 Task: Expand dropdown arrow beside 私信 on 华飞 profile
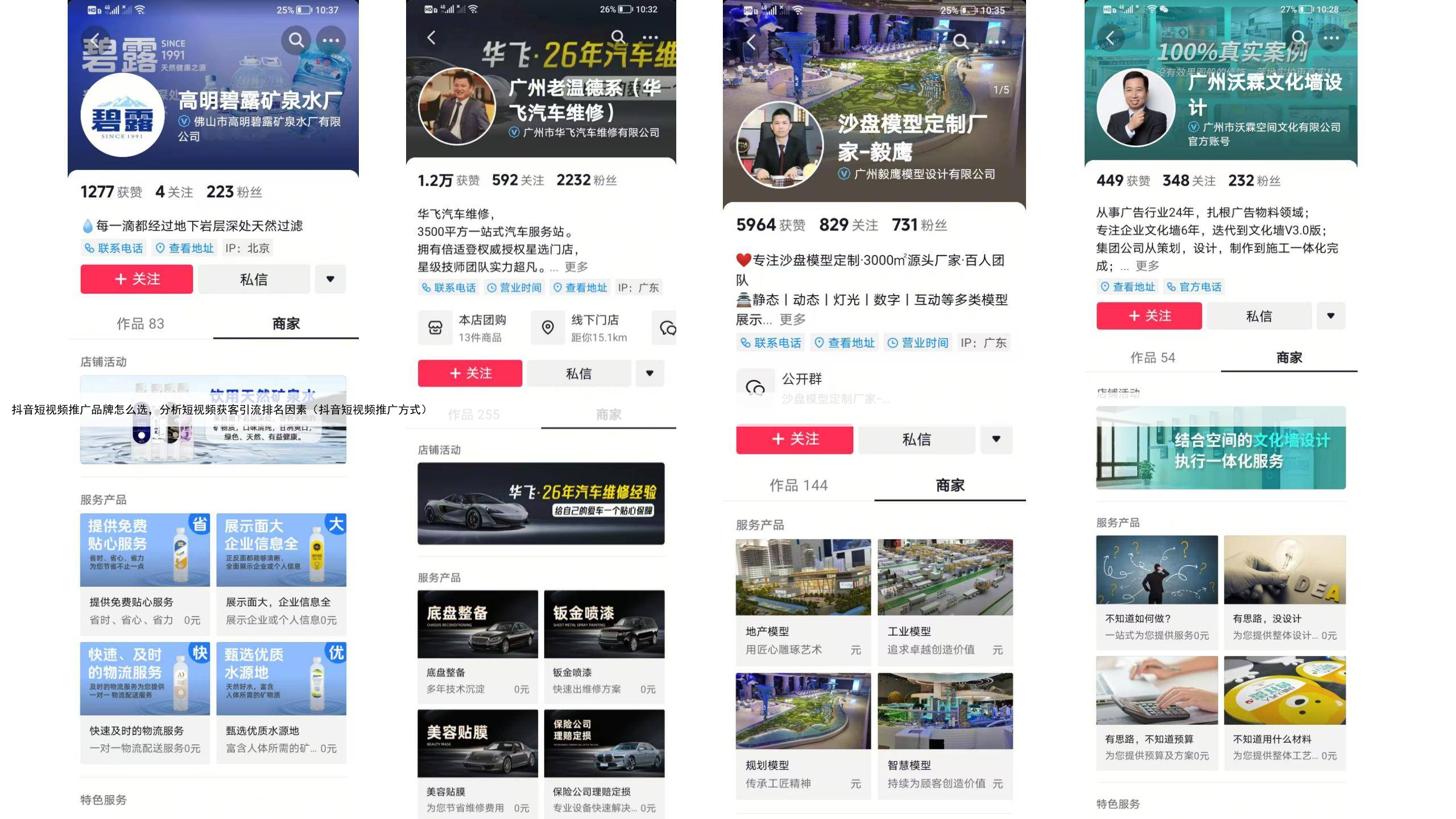pos(650,374)
